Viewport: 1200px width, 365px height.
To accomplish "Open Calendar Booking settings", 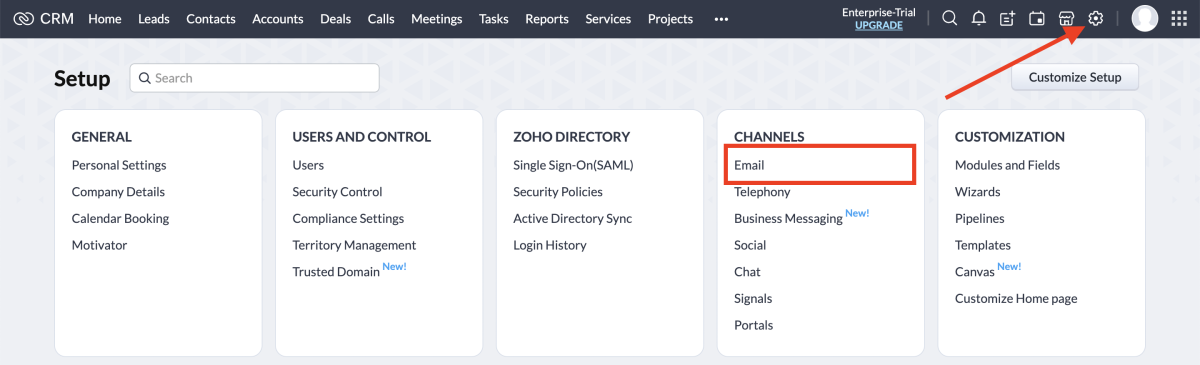I will [121, 218].
